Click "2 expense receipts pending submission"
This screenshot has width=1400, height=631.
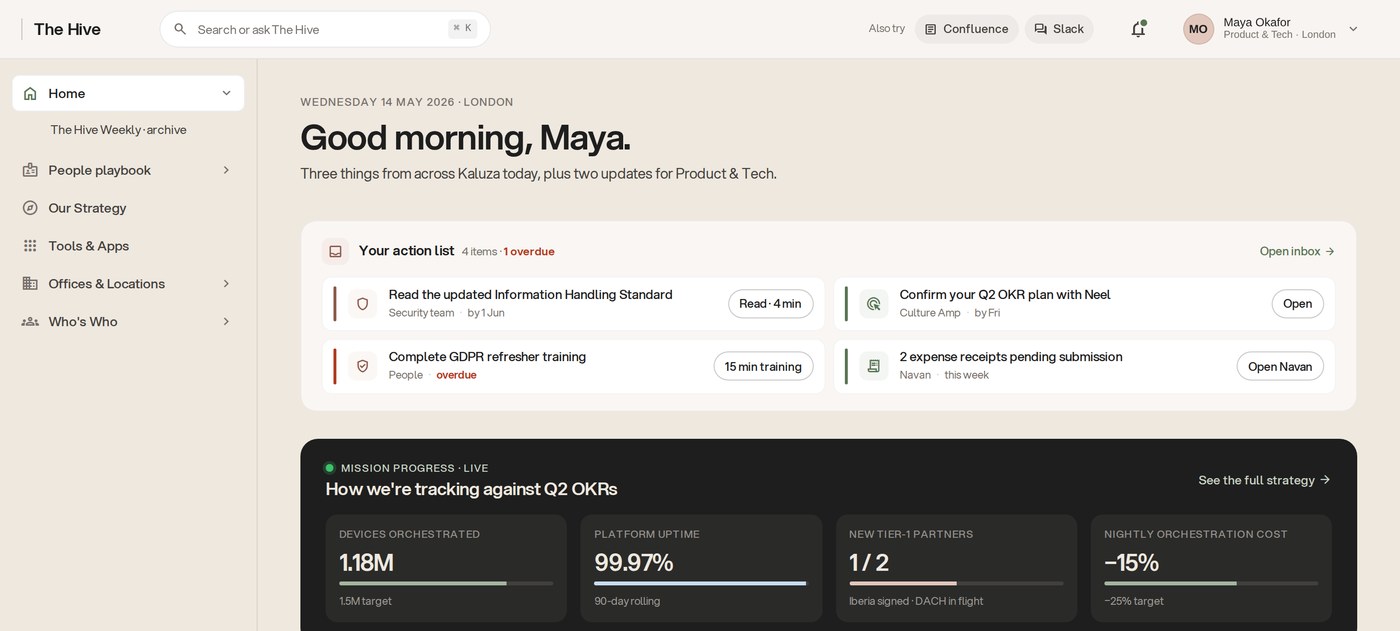tap(1011, 357)
